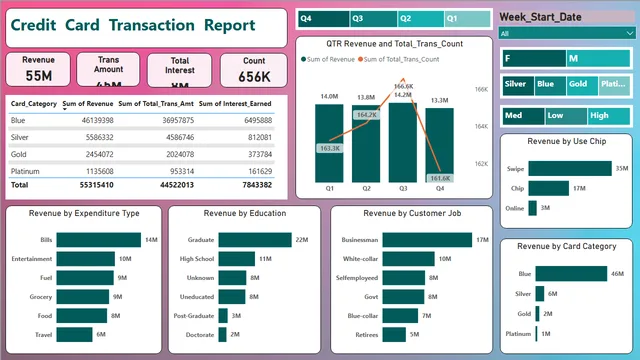Select the High School education bar
The height and width of the screenshot is (360, 640).
tap(237, 259)
